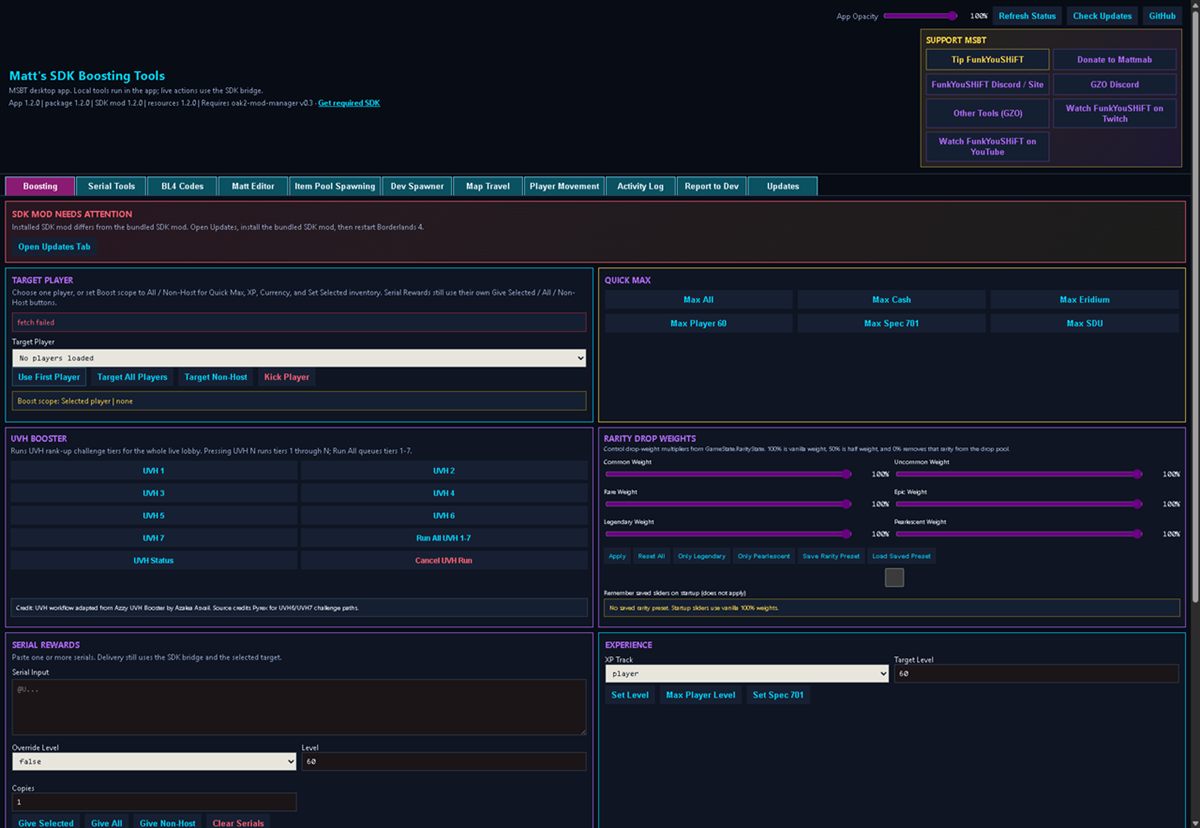Screen dimensions: 1200x828
Task: Run the UVH 1 booster
Action: click(154, 471)
